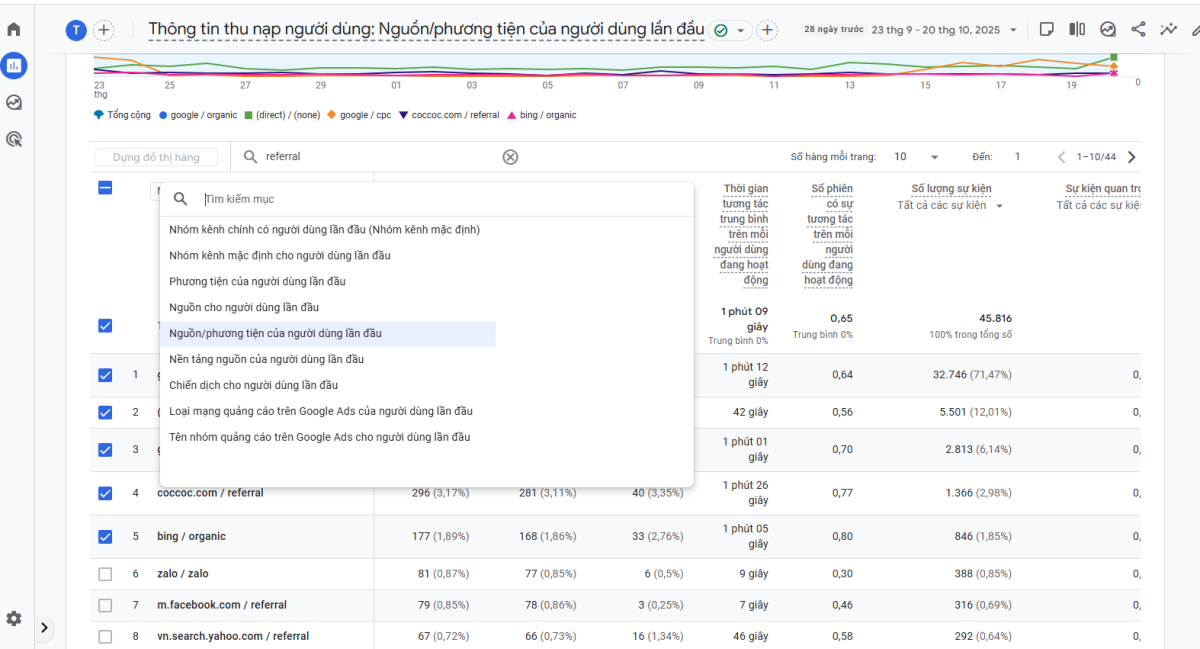The width and height of the screenshot is (1200, 649).
Task: Open the Home icon in sidebar
Action: click(x=14, y=30)
